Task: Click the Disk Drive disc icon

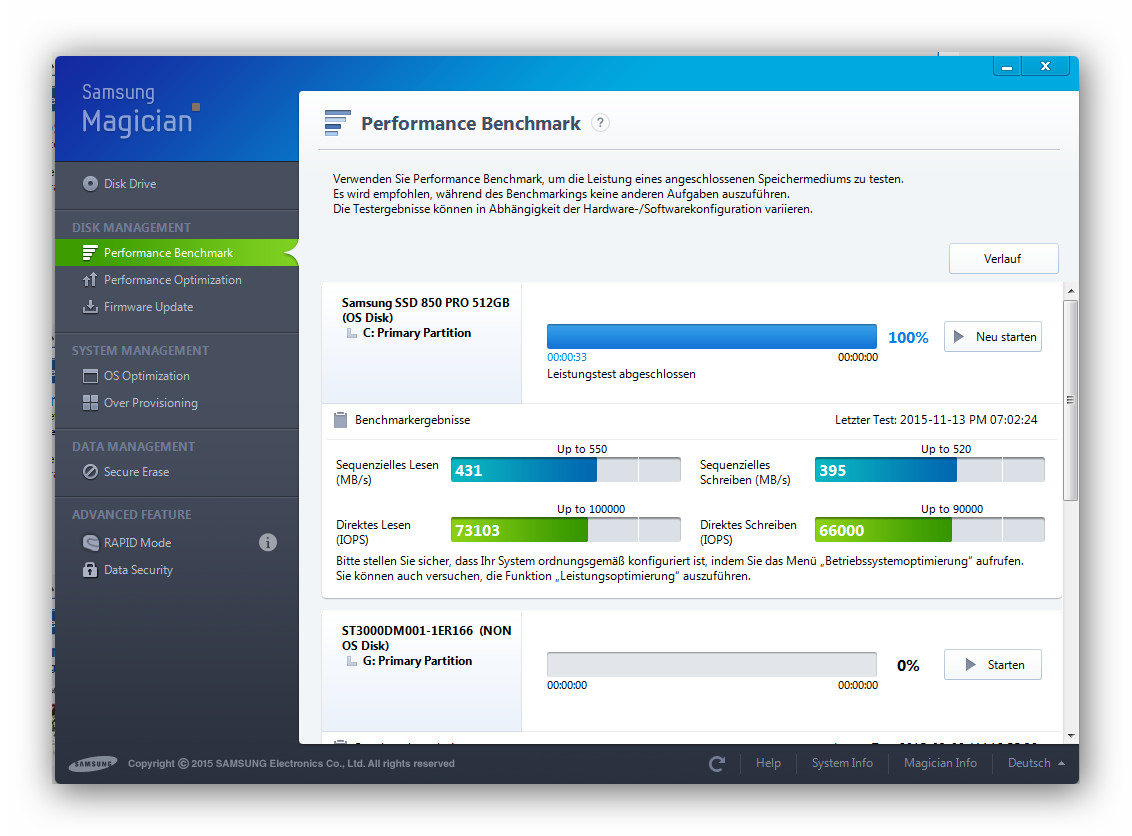Action: click(90, 183)
